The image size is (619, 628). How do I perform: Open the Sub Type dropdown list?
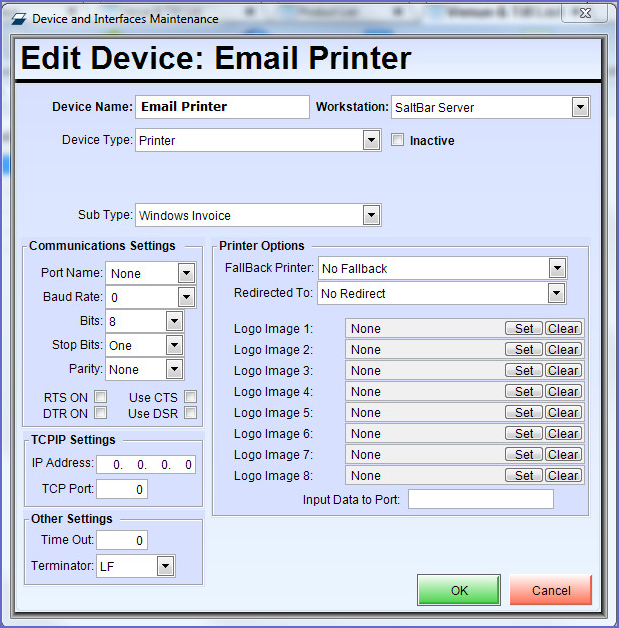click(371, 214)
